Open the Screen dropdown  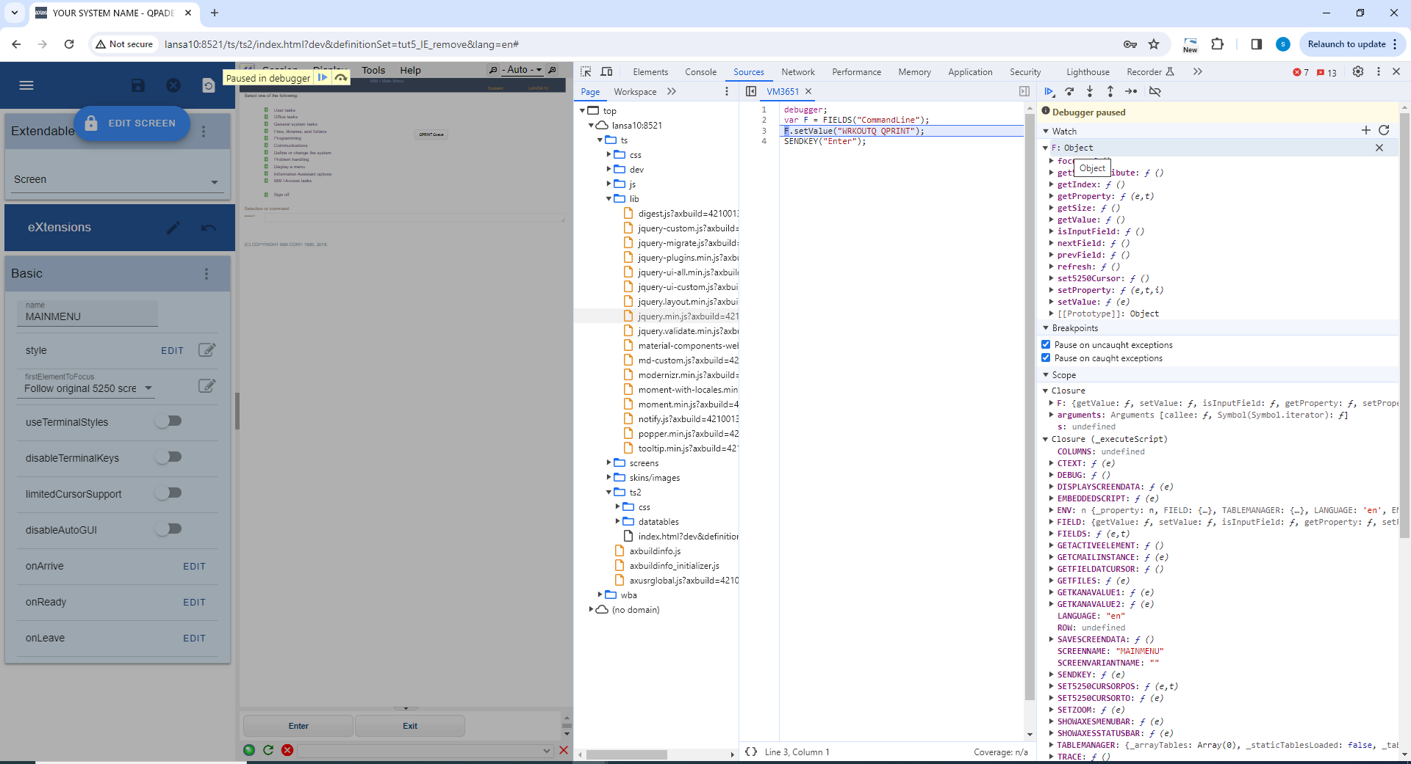[116, 180]
